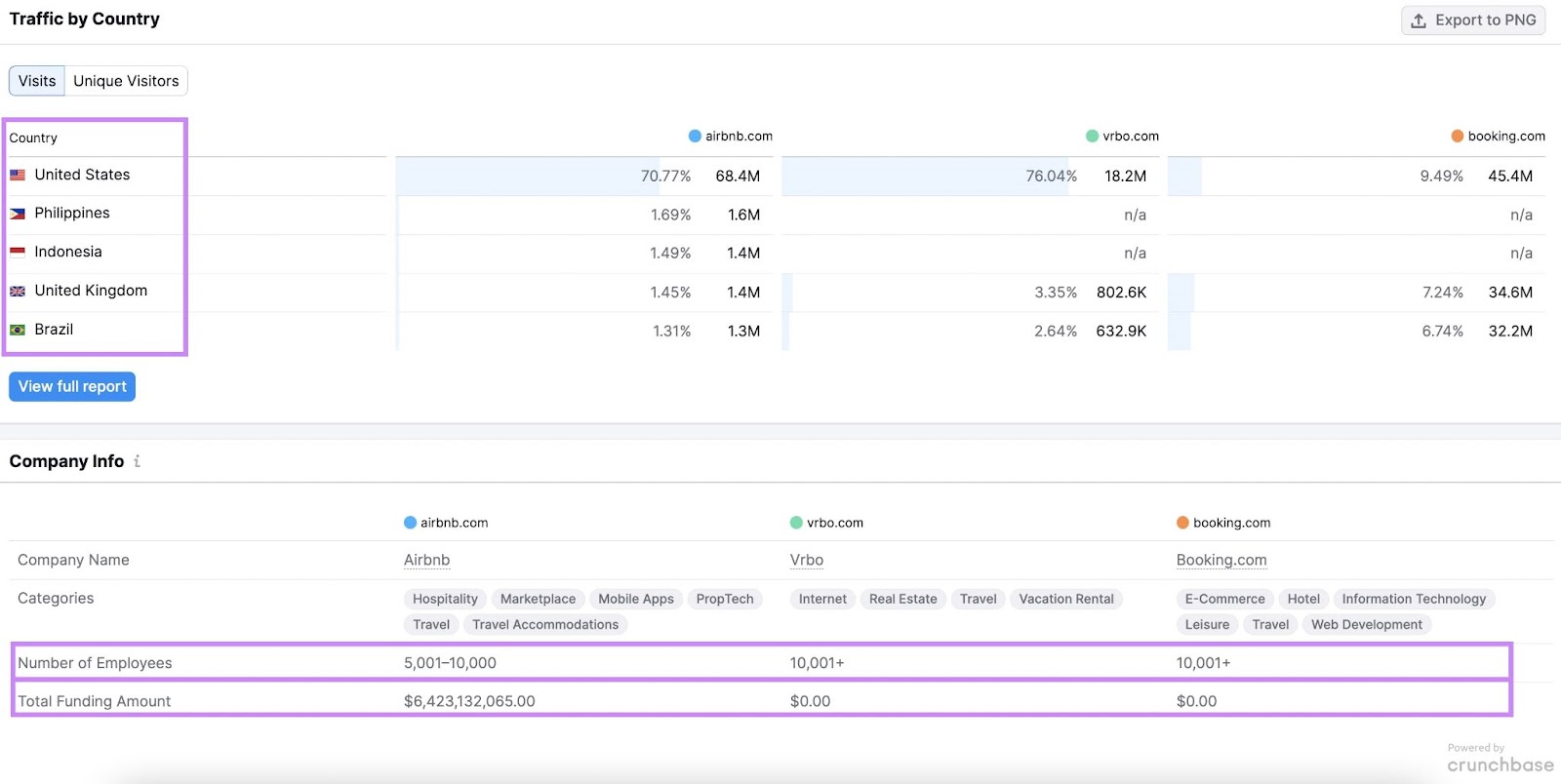The width and height of the screenshot is (1561, 784).
Task: Click the Real Estate category tag
Action: (903, 599)
